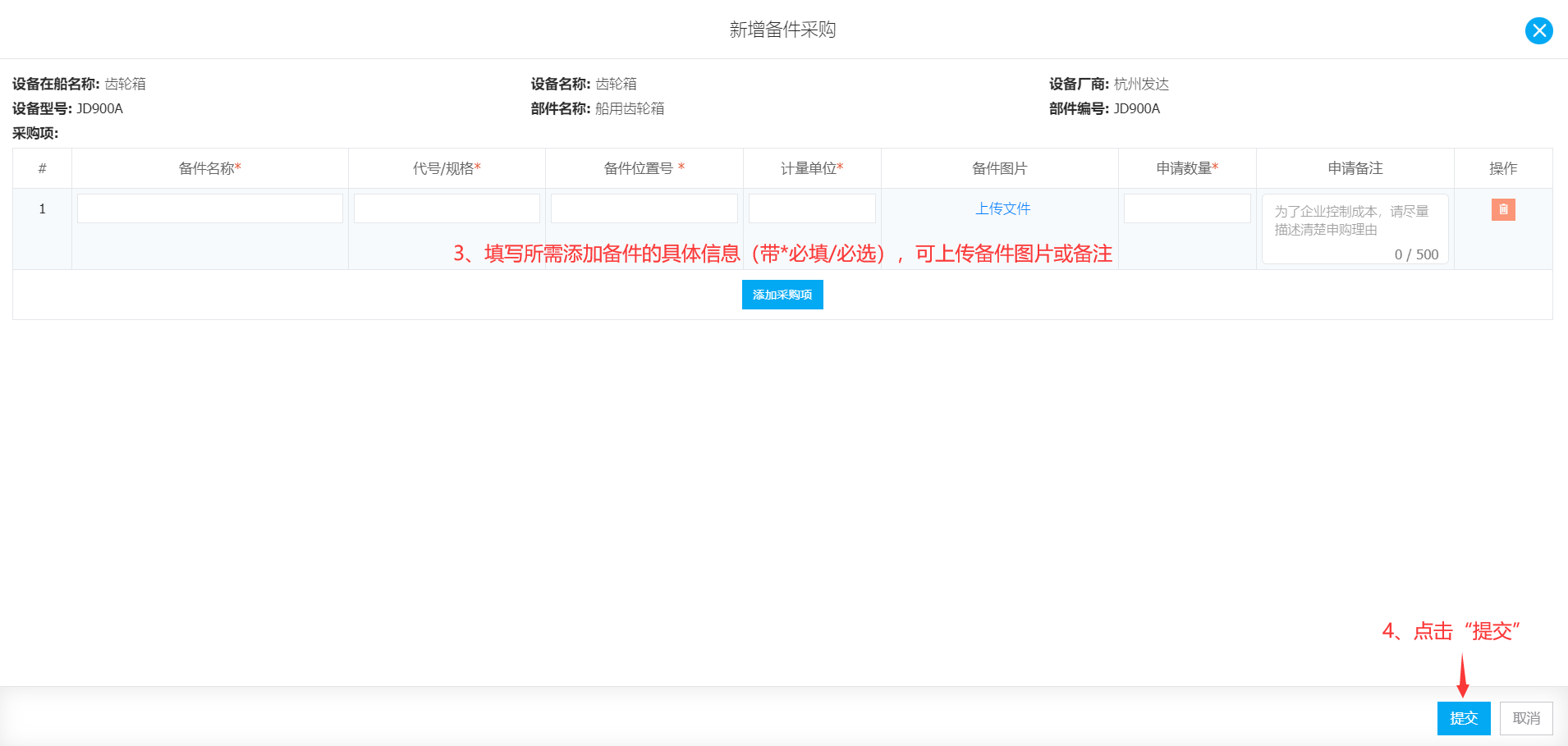This screenshot has width=1568, height=746.
Task: Click the 部件名称 value 船用齿轮箱
Action: click(x=630, y=108)
